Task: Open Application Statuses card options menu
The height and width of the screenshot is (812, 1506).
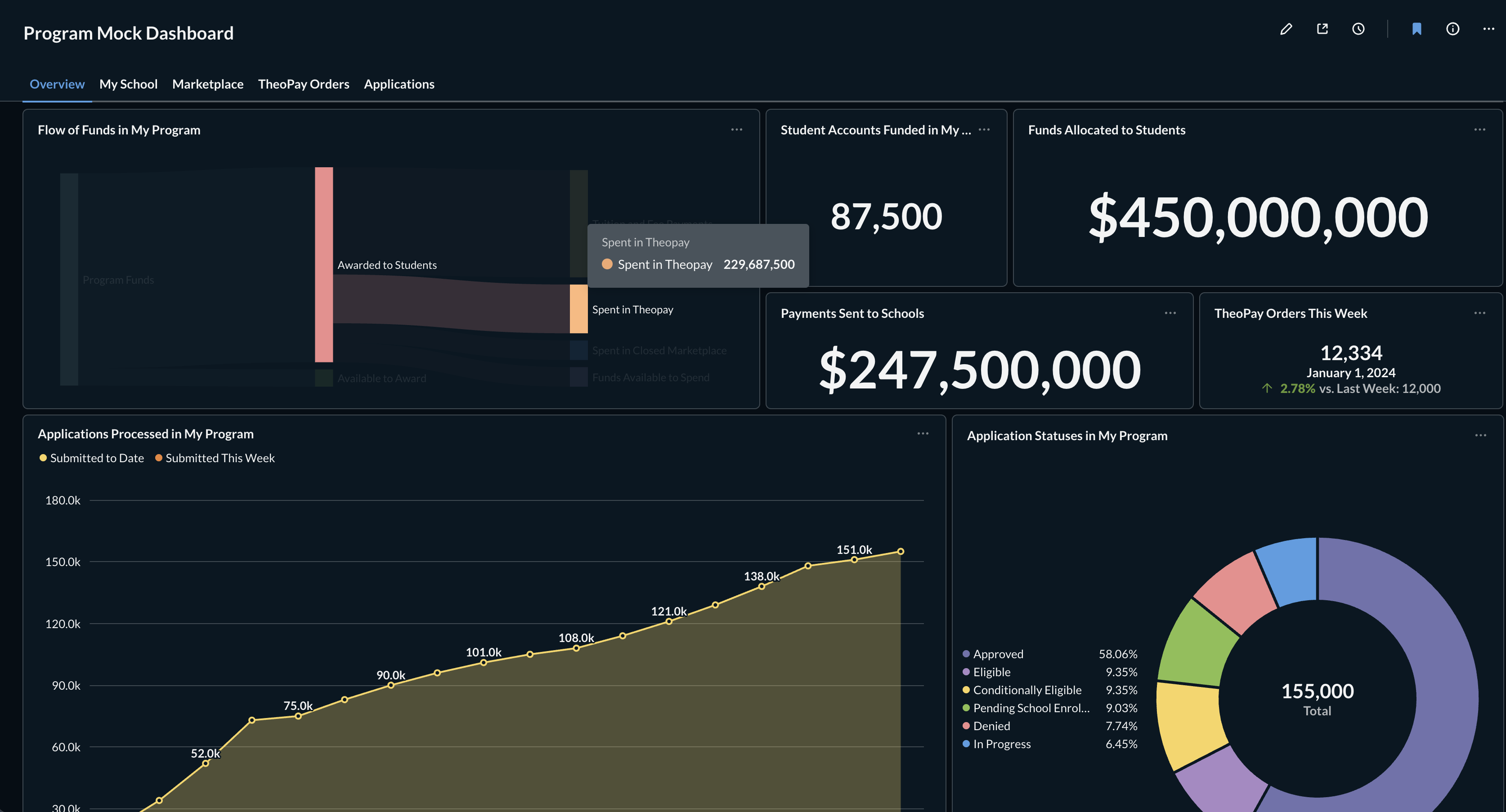Action: pos(1480,435)
